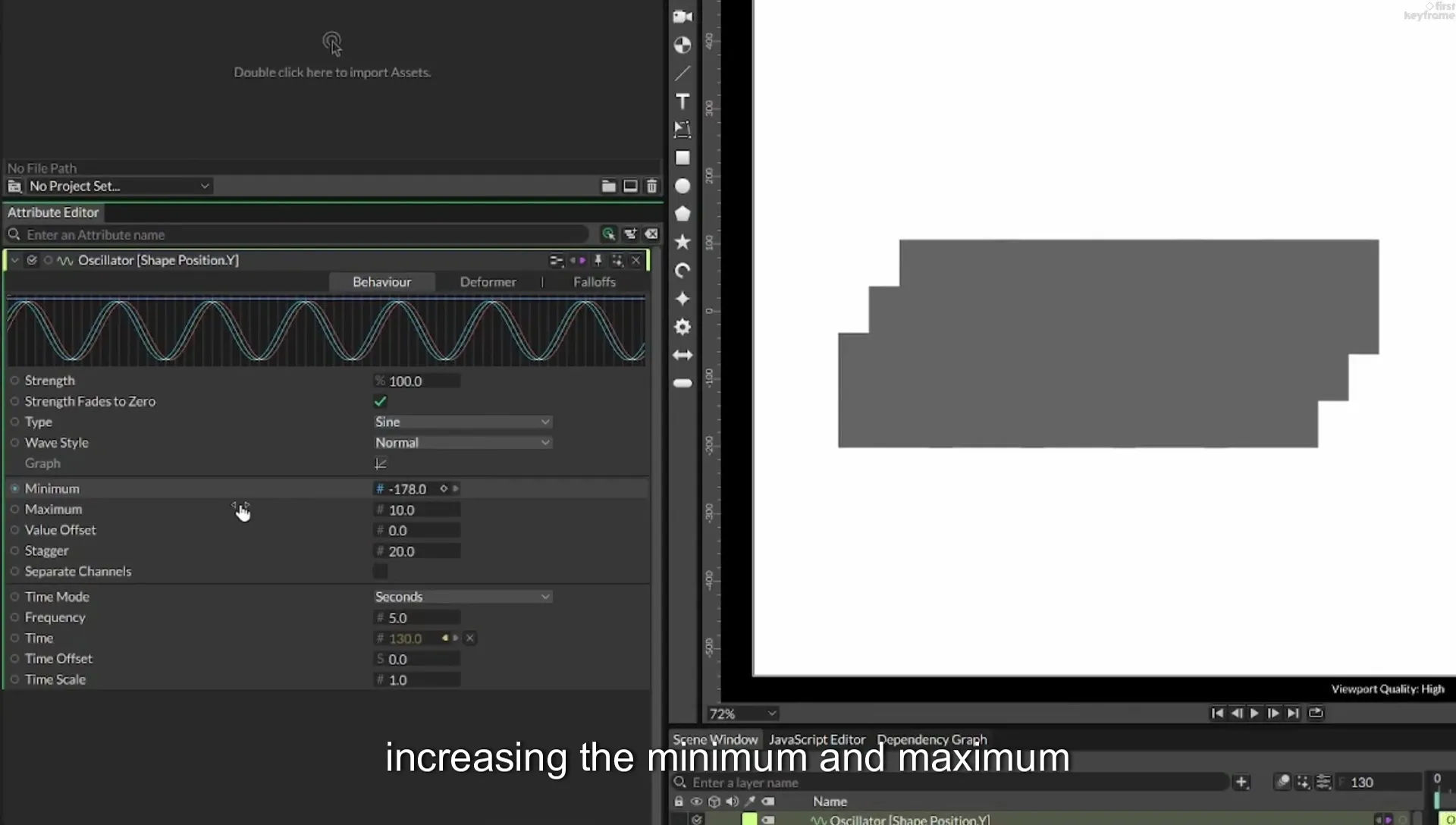Image resolution: width=1456 pixels, height=825 pixels.
Task: Select the Star shape tool
Action: pos(682,242)
